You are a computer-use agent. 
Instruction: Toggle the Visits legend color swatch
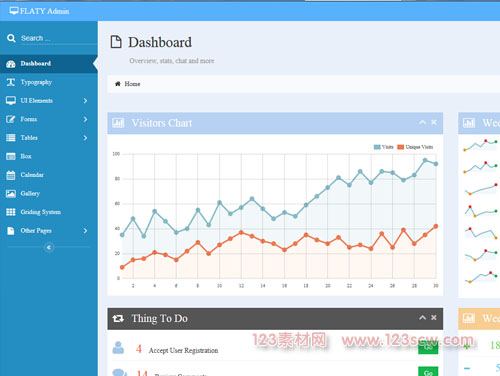click(377, 147)
